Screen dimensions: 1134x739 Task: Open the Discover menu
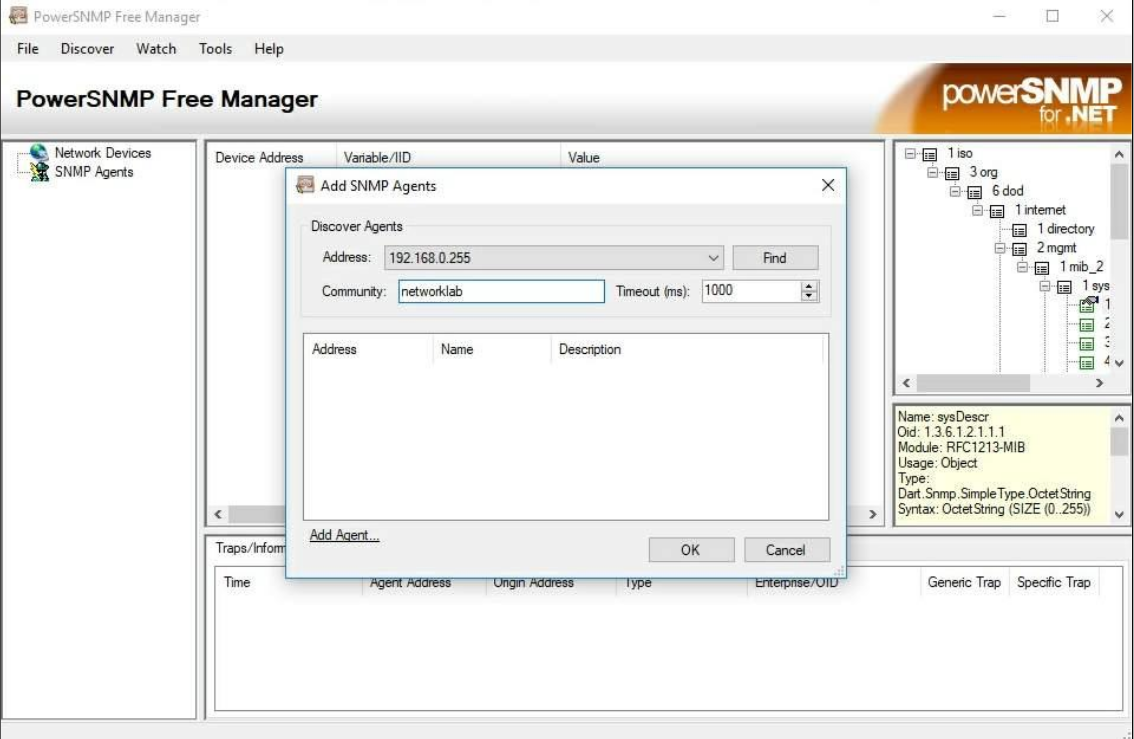click(88, 48)
